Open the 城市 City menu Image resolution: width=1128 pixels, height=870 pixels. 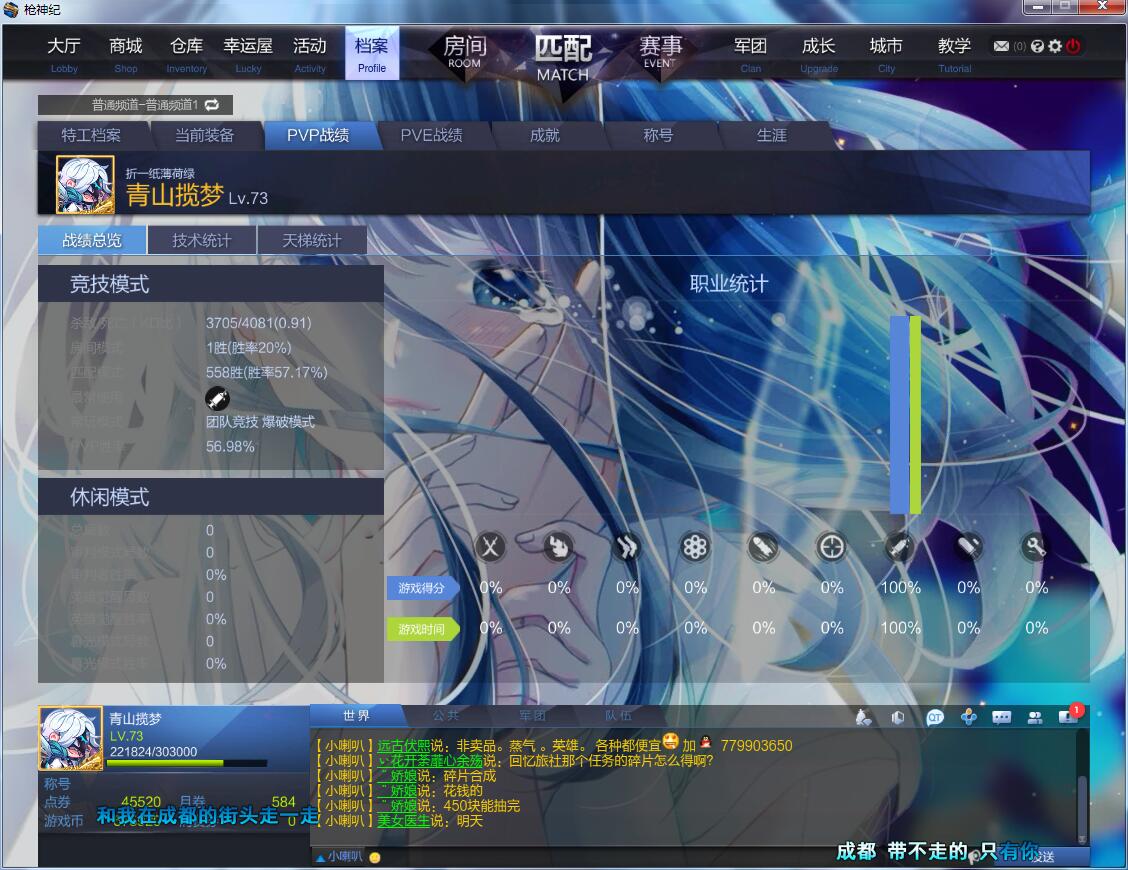pyautogui.click(x=886, y=54)
